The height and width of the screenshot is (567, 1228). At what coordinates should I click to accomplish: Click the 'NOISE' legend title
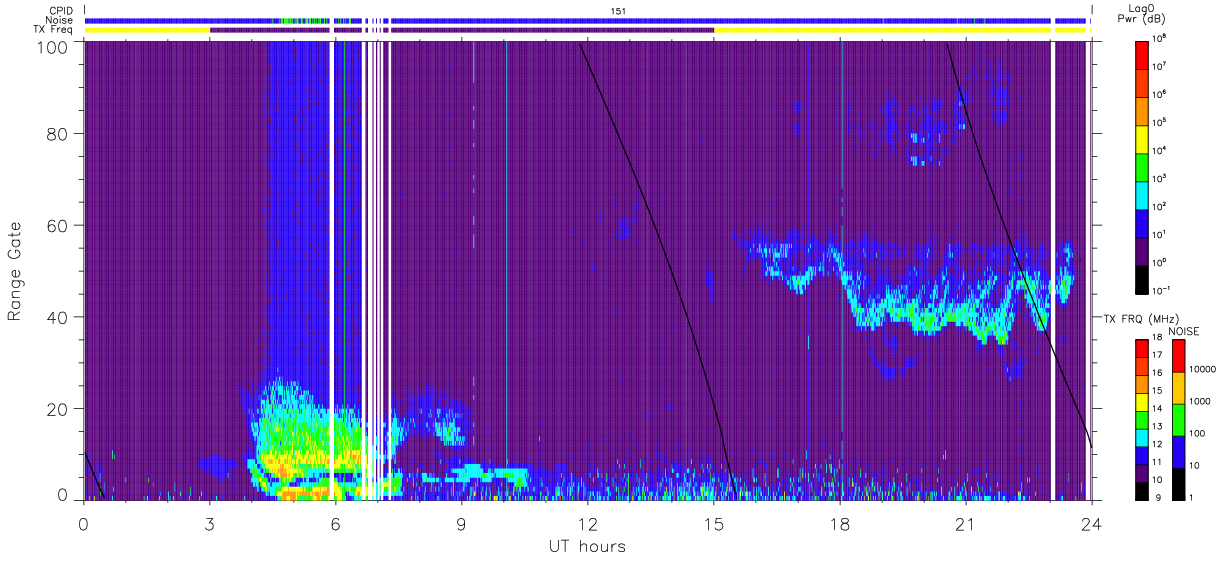point(1184,330)
